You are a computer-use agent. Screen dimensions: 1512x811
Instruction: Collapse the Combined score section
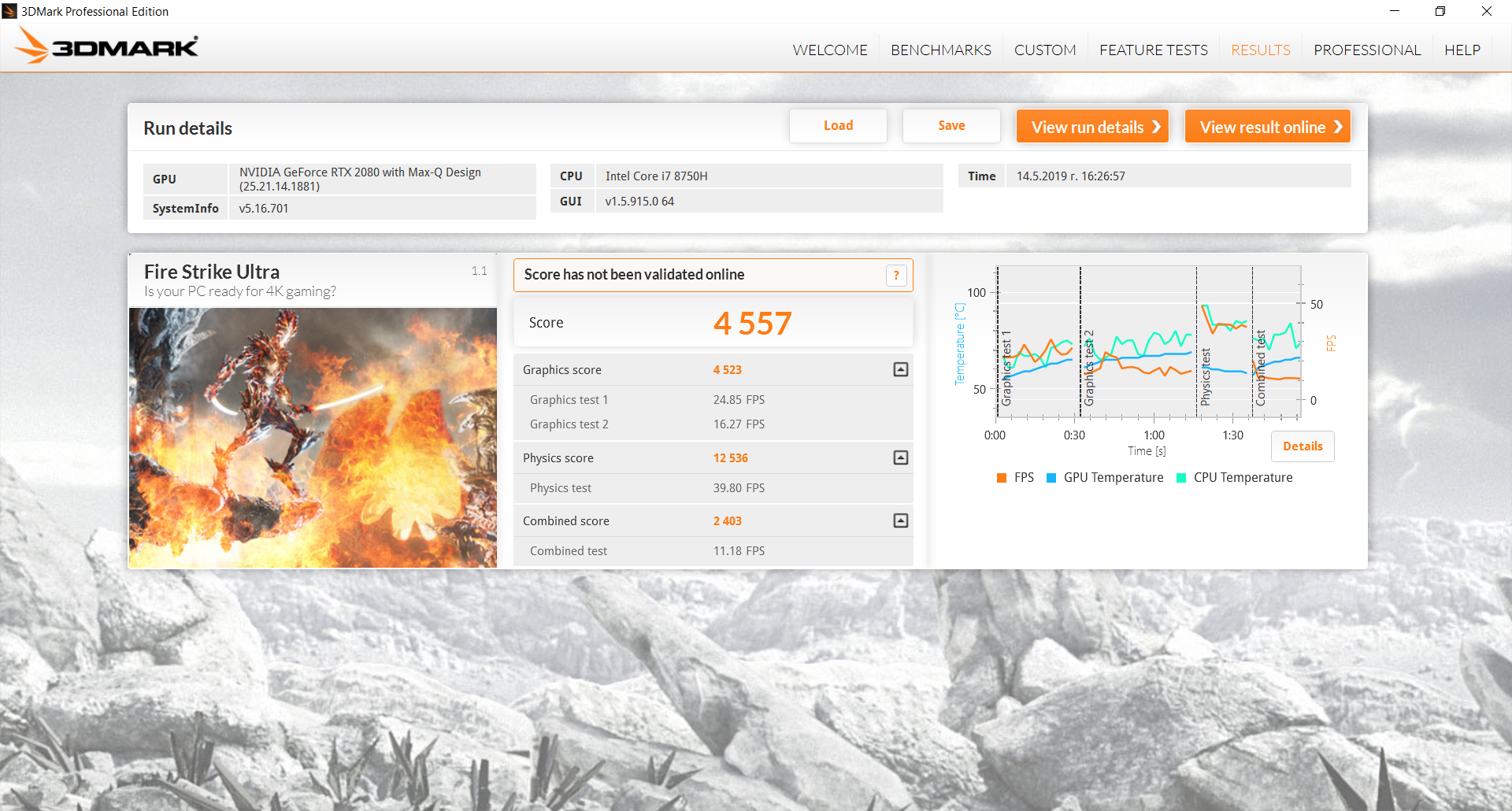click(x=901, y=520)
